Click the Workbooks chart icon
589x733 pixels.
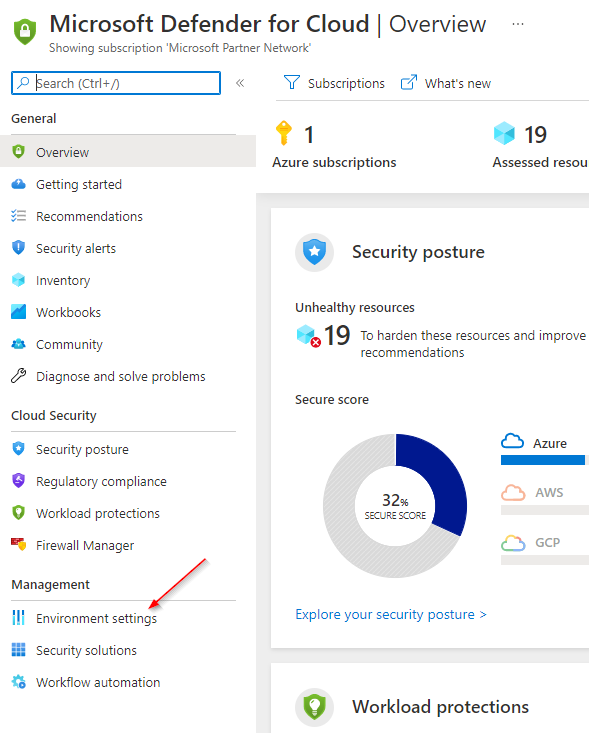pyautogui.click(x=18, y=311)
